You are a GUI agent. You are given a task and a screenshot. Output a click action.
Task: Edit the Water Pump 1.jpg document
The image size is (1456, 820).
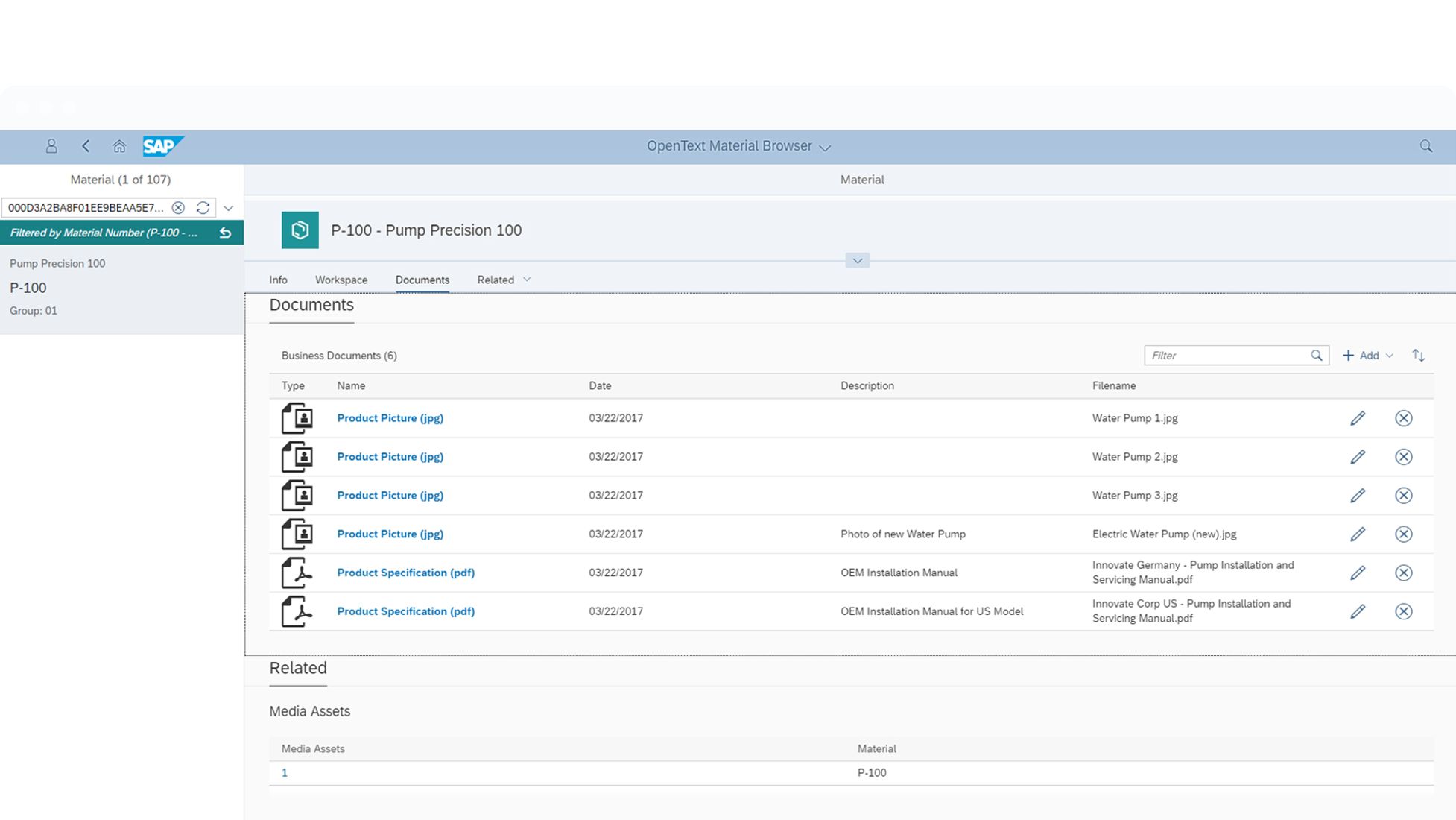coord(1357,418)
